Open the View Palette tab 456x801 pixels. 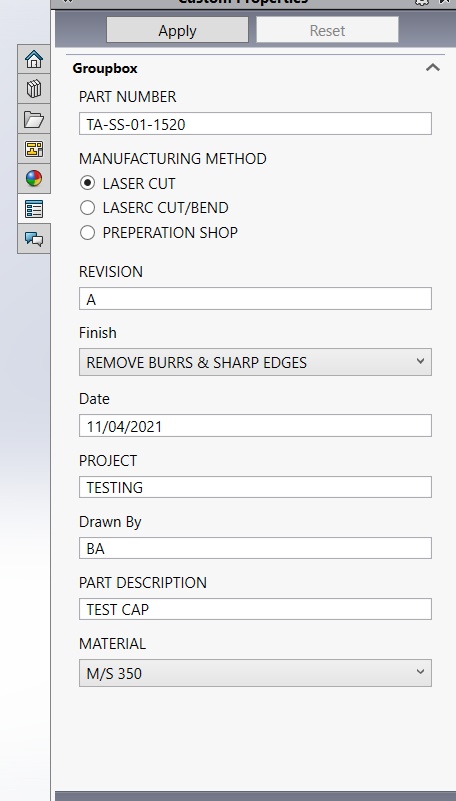tap(34, 149)
